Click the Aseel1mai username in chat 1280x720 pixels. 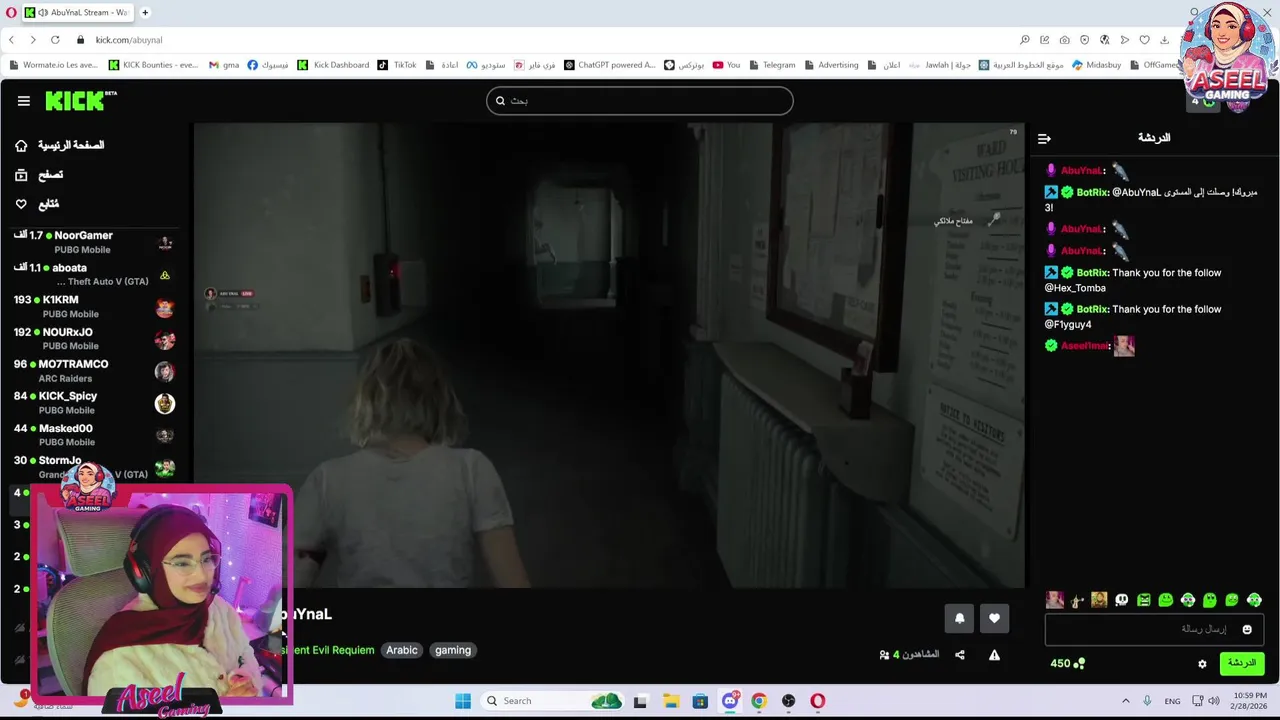[1084, 346]
